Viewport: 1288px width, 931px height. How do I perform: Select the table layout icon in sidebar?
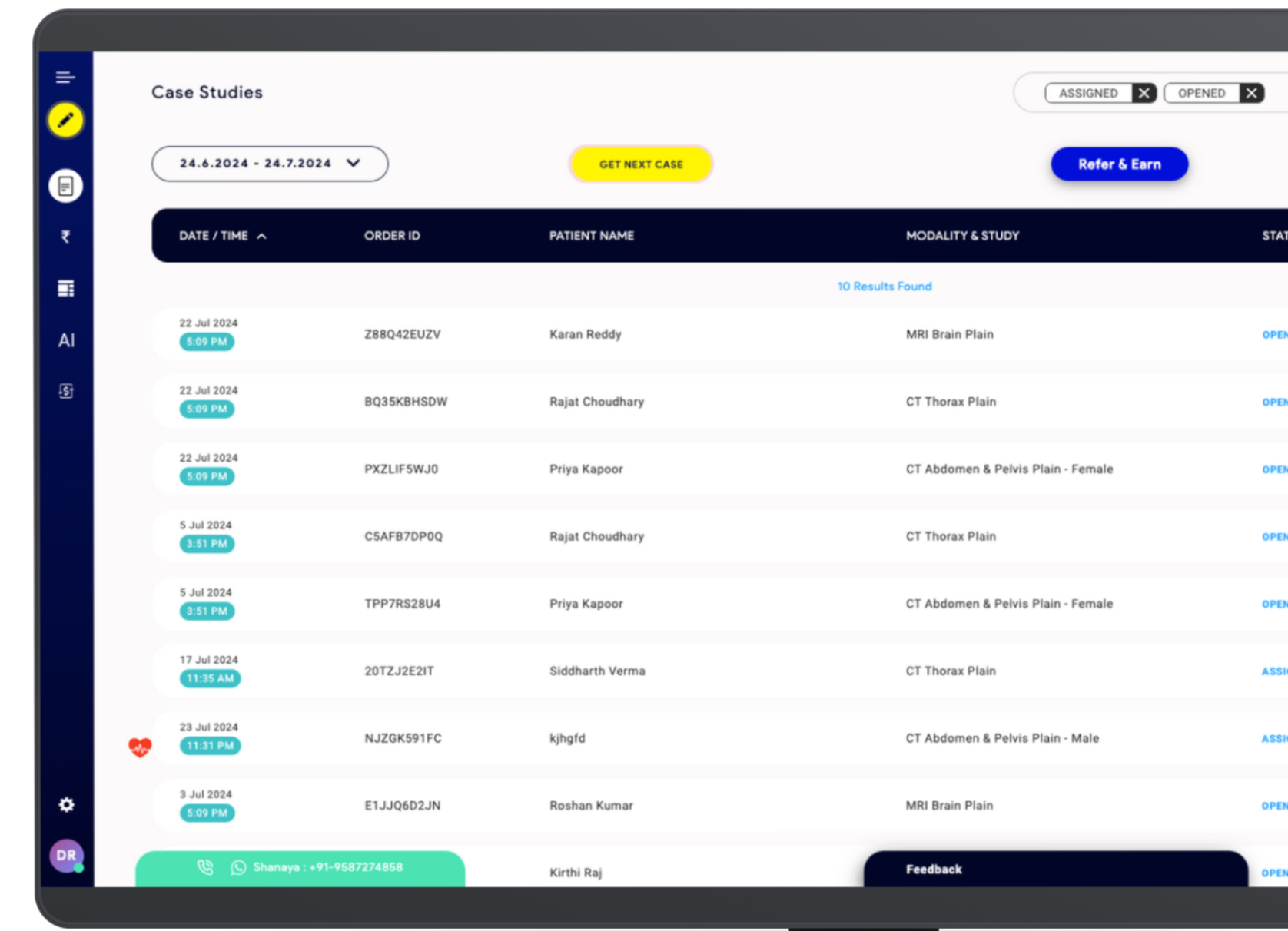click(65, 288)
